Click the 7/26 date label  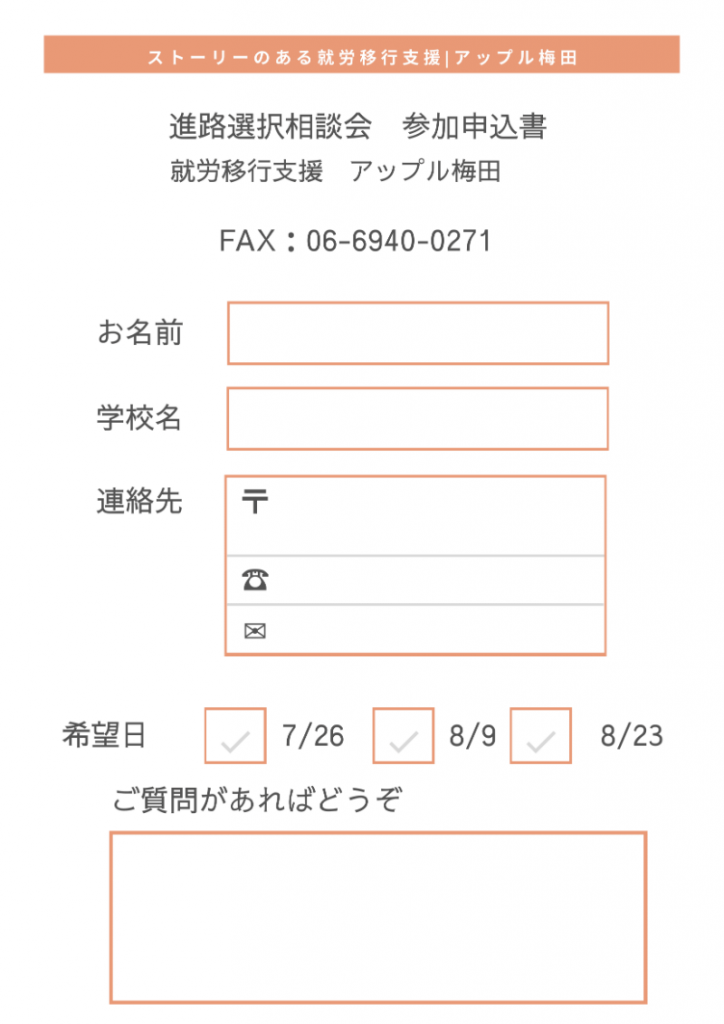click(313, 736)
